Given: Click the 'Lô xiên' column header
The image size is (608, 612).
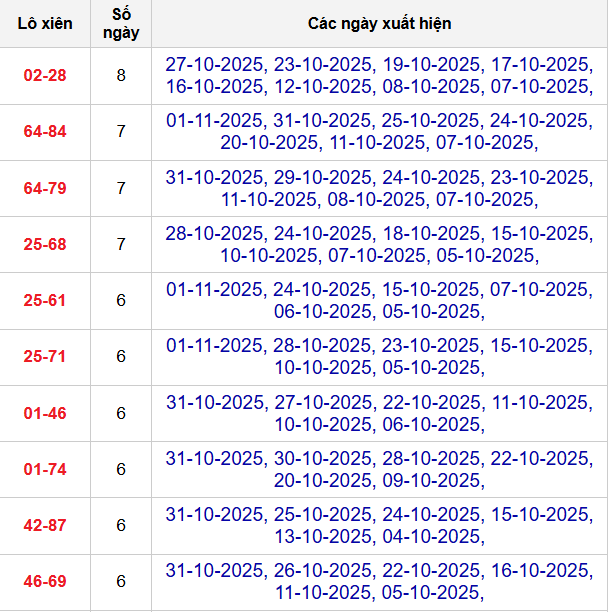Looking at the screenshot, I should point(45,23).
